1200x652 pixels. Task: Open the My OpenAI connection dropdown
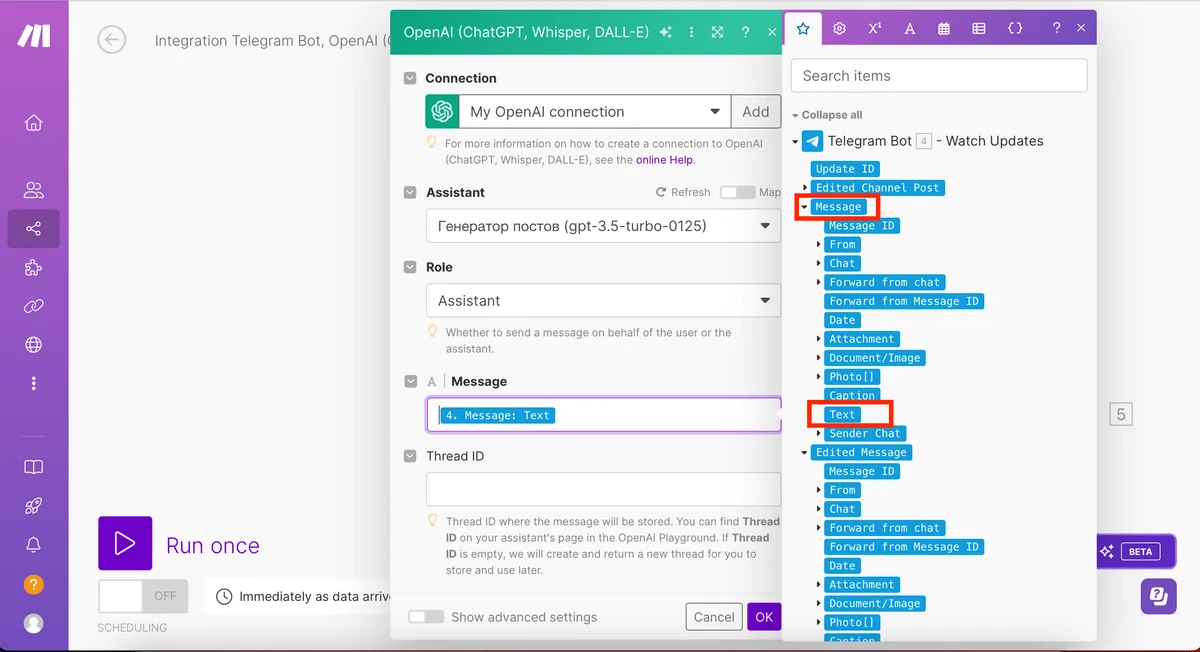tap(593, 112)
